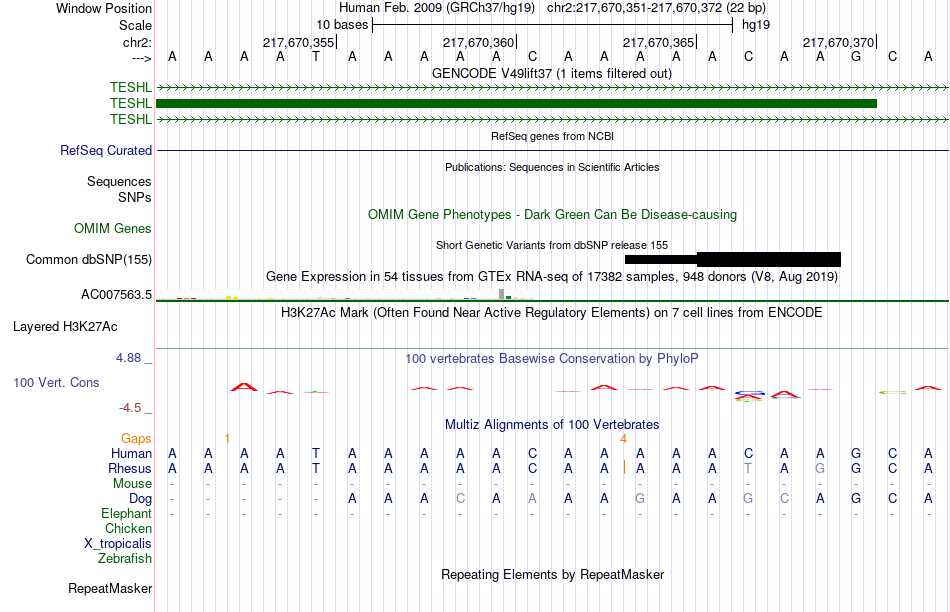This screenshot has height=612, width=950.
Task: Click the SNPs track label
Action: click(135, 198)
